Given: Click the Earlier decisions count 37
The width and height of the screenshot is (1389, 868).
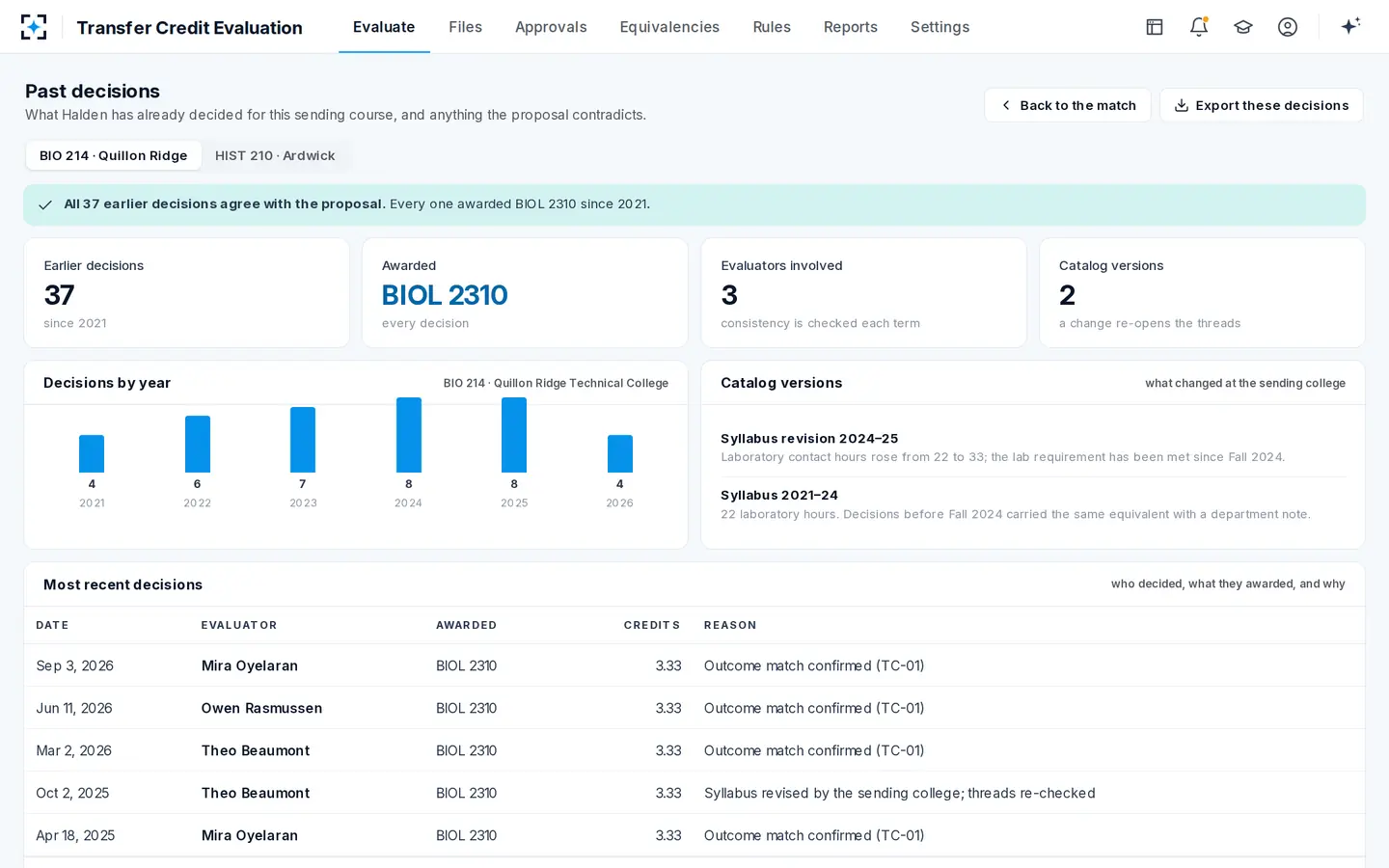Looking at the screenshot, I should click(x=59, y=295).
